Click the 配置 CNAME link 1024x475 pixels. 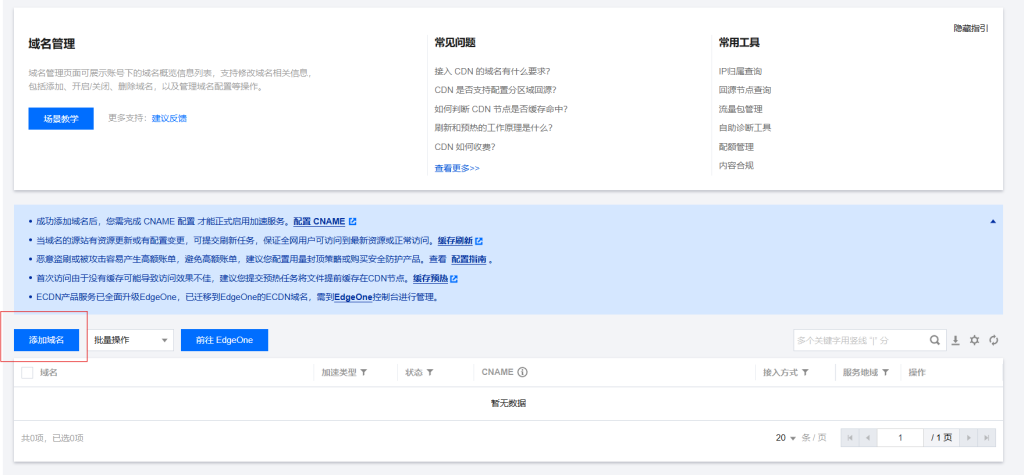(319, 221)
